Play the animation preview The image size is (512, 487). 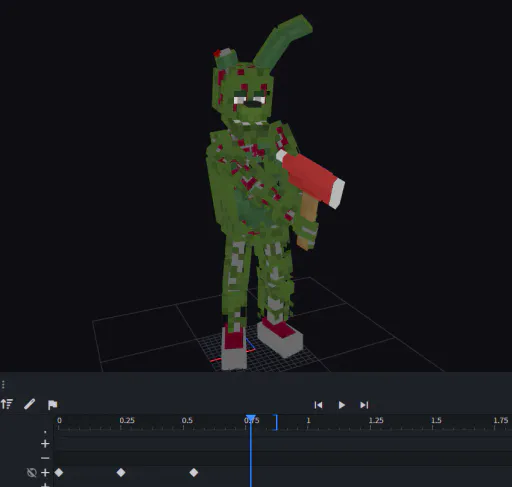tap(341, 405)
